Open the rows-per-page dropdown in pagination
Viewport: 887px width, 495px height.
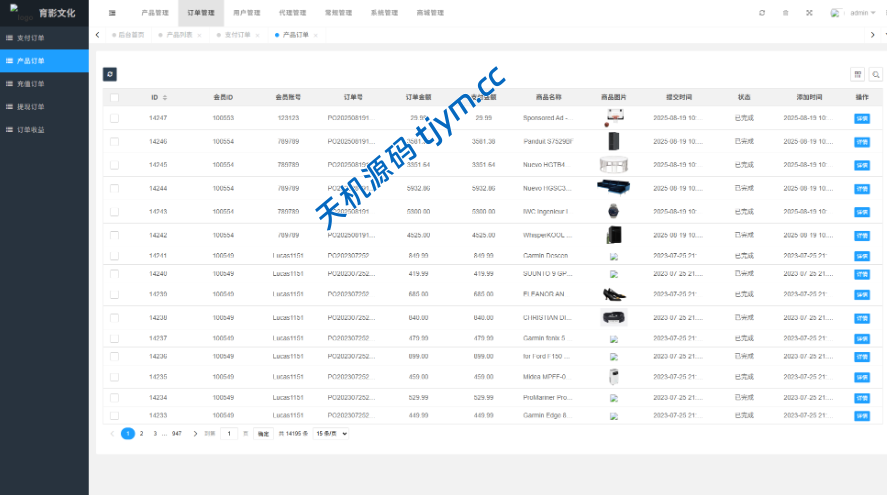click(332, 434)
